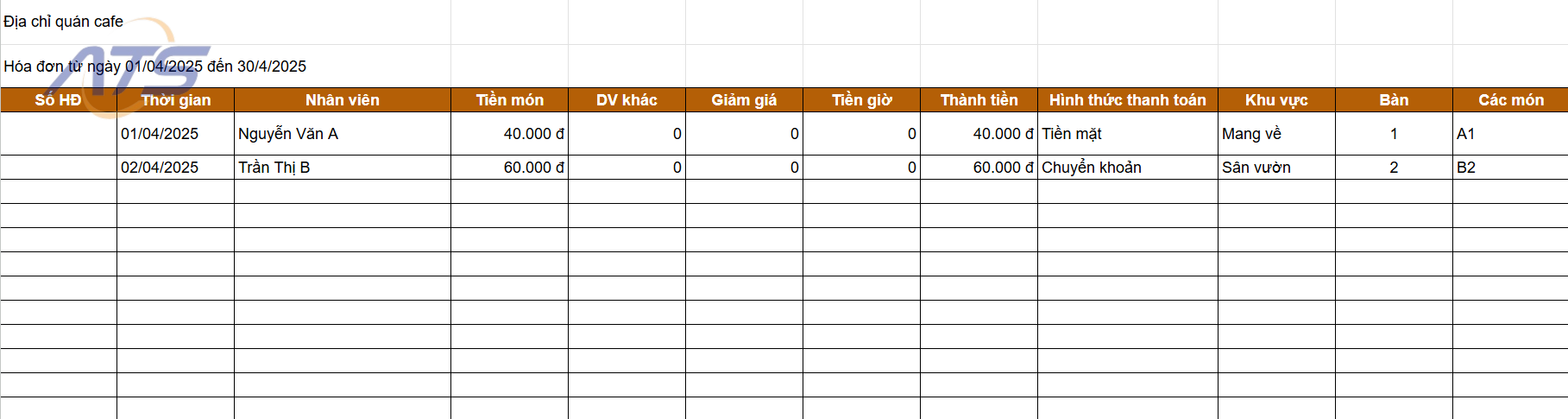This screenshot has height=419, width=1568.
Task: Select the 'Khu vực' header cell
Action: pyautogui.click(x=1277, y=100)
